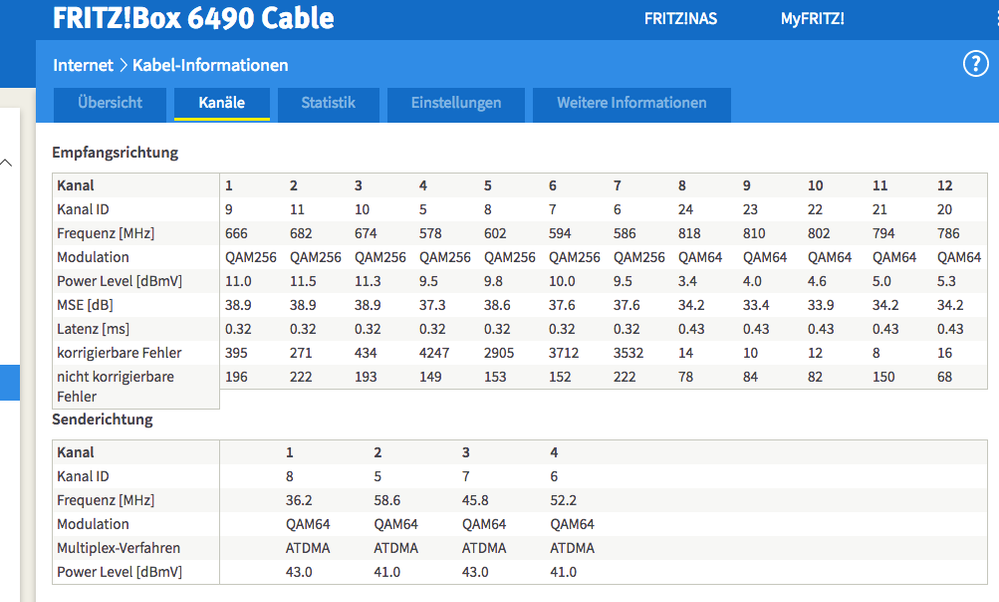Open the Einstellungen tab
The width and height of the screenshot is (999, 602).
tap(456, 103)
